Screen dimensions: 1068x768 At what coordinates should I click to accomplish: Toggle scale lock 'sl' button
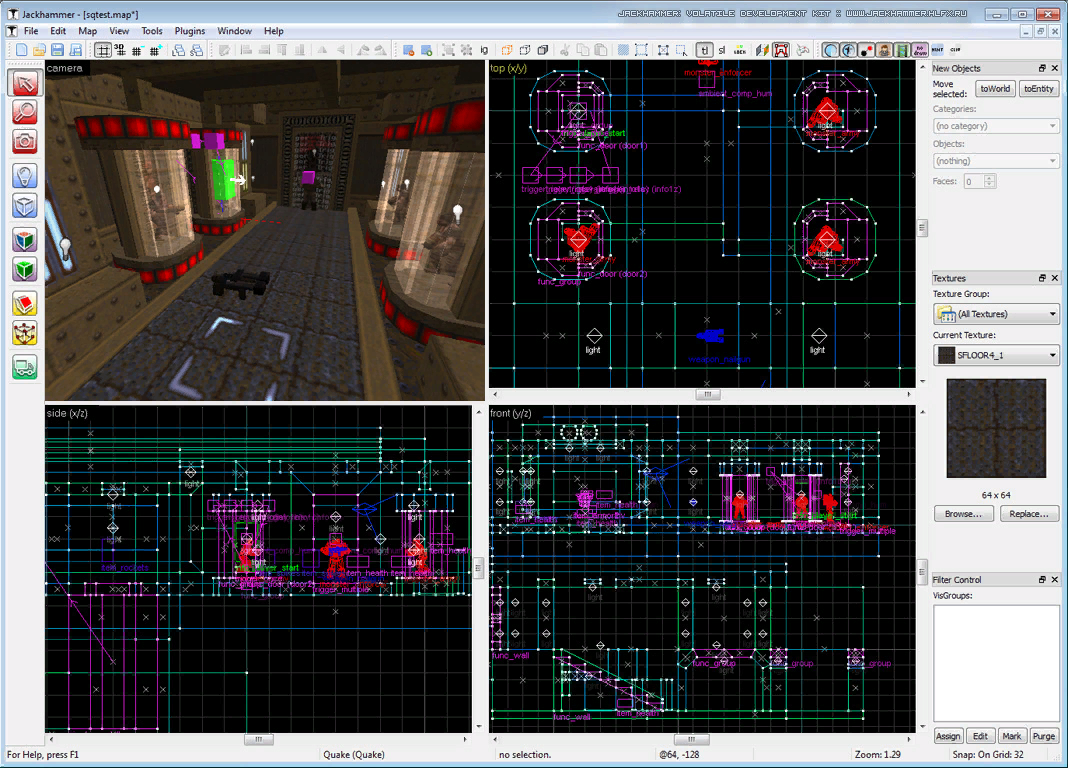722,50
